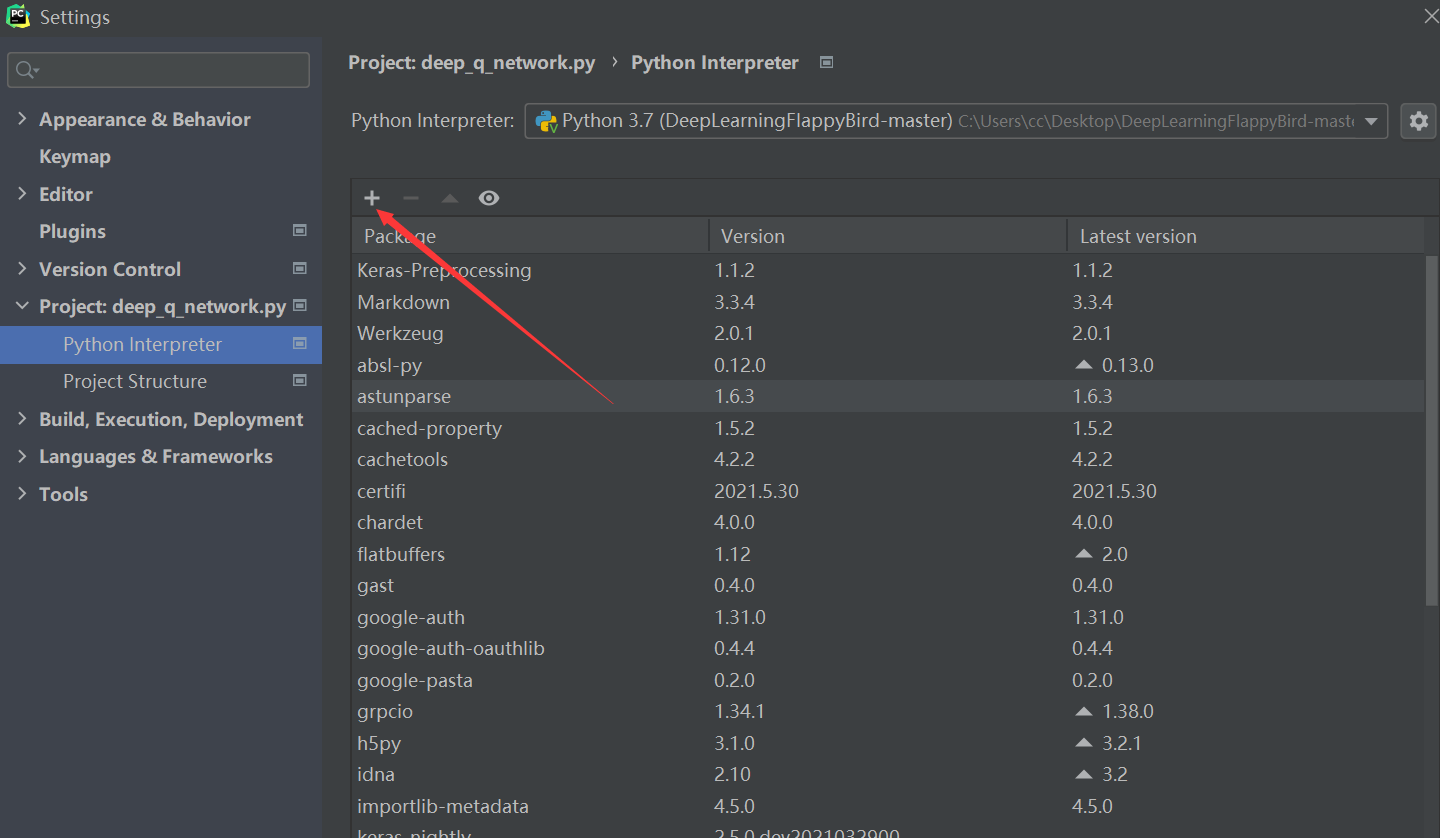Open Version Control settings

[x=110, y=269]
